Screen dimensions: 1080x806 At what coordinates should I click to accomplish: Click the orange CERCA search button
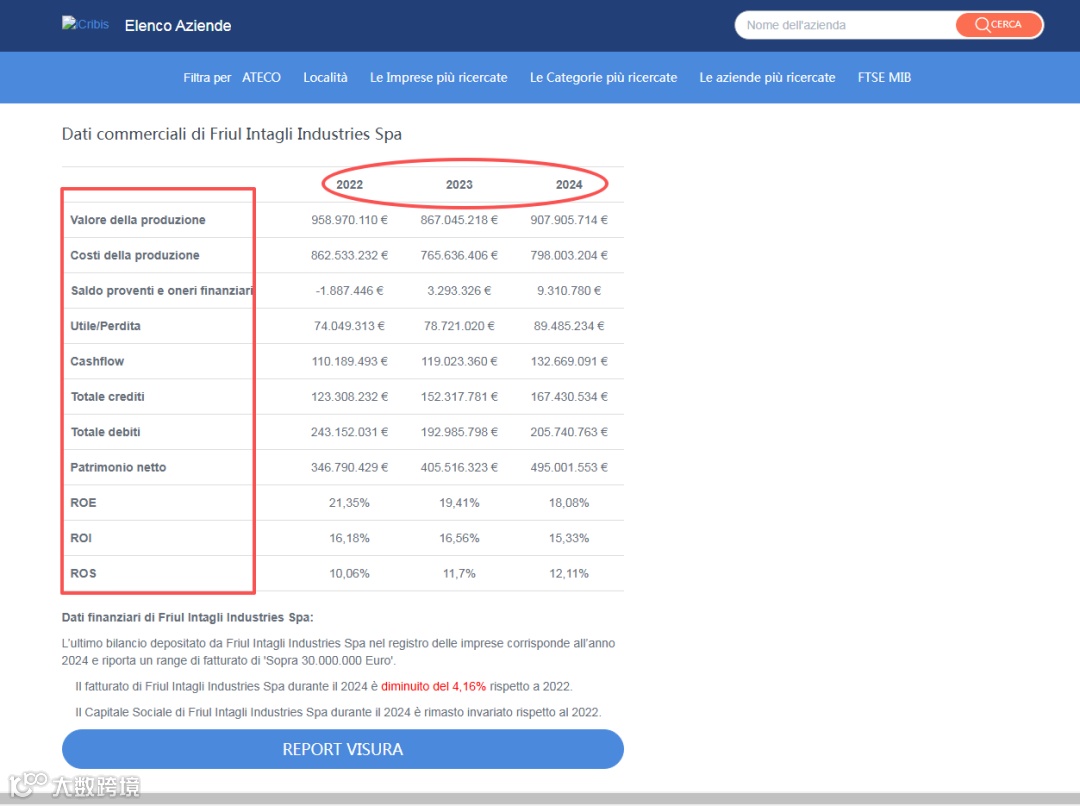(x=998, y=25)
